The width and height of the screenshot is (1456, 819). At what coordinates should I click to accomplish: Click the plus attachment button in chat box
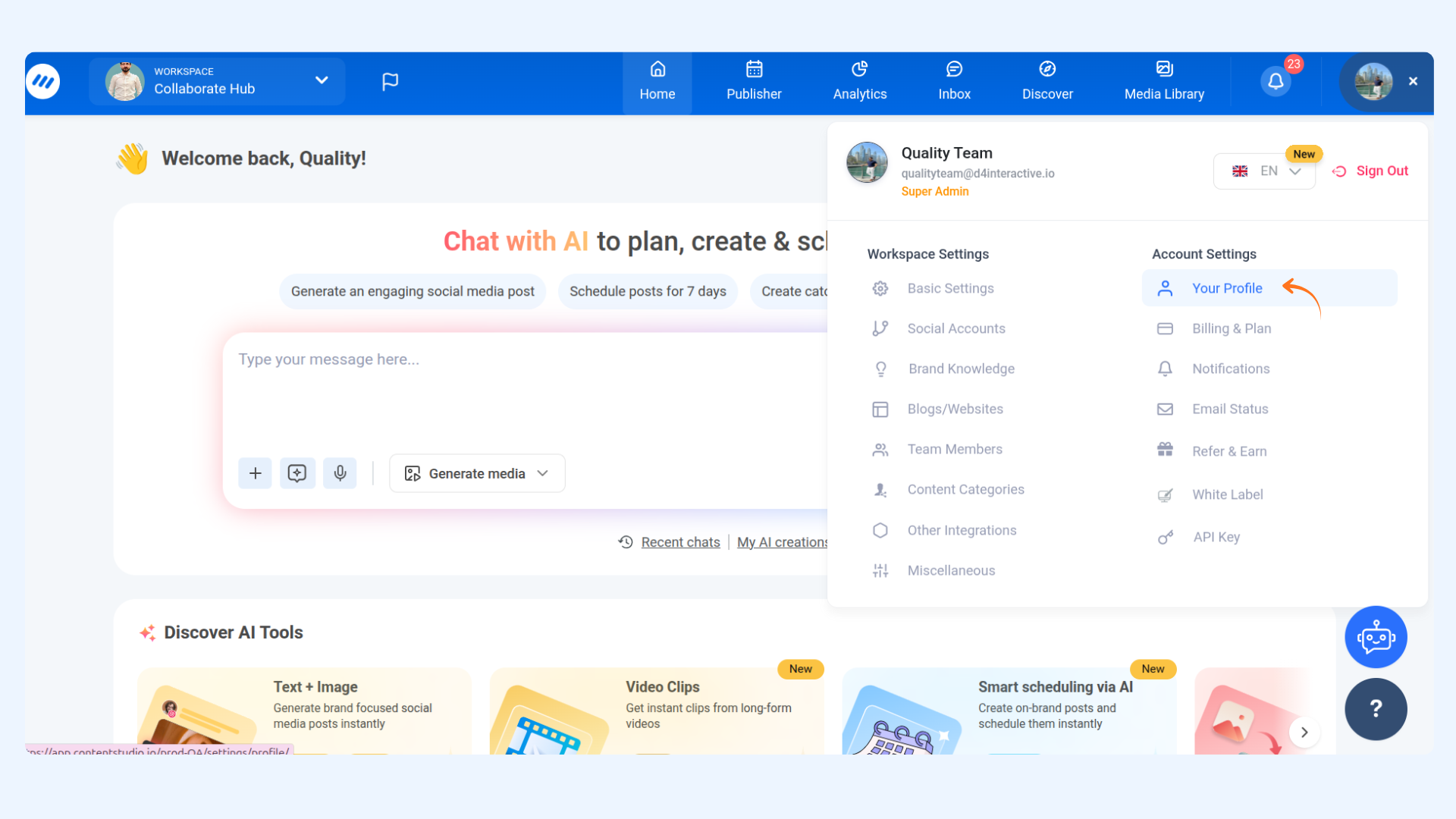[255, 473]
